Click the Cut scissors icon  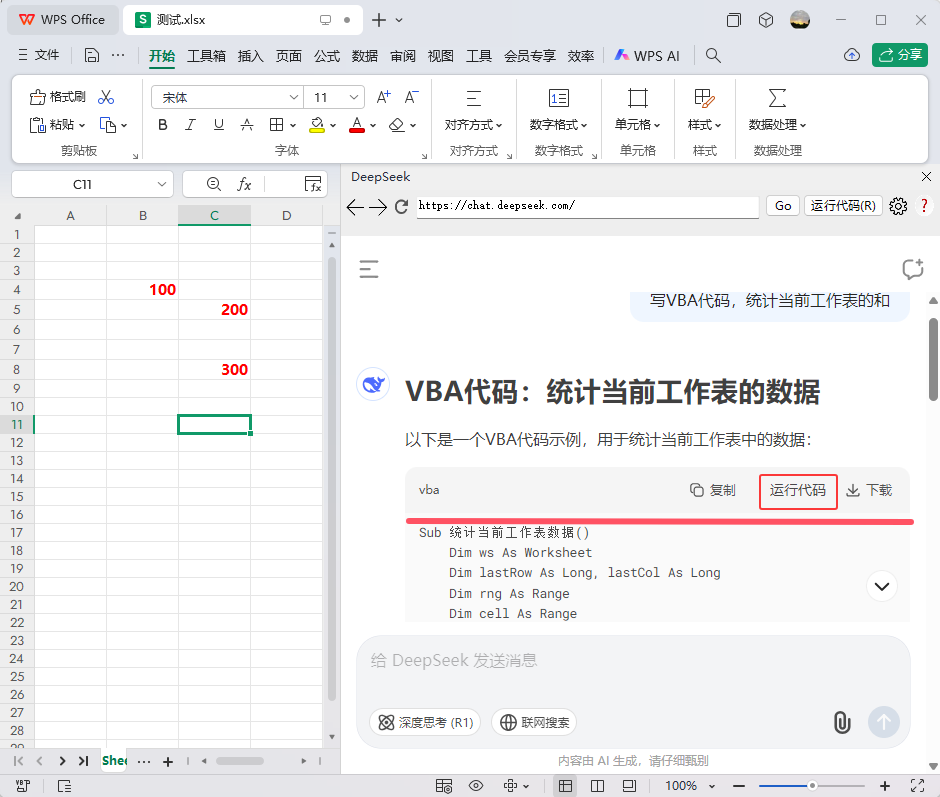[x=107, y=97]
